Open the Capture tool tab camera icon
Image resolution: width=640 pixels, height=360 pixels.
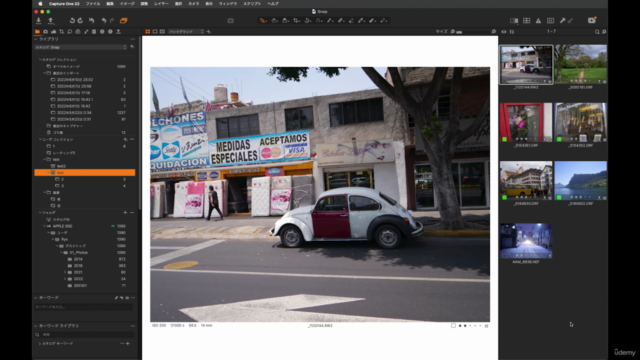(45, 31)
